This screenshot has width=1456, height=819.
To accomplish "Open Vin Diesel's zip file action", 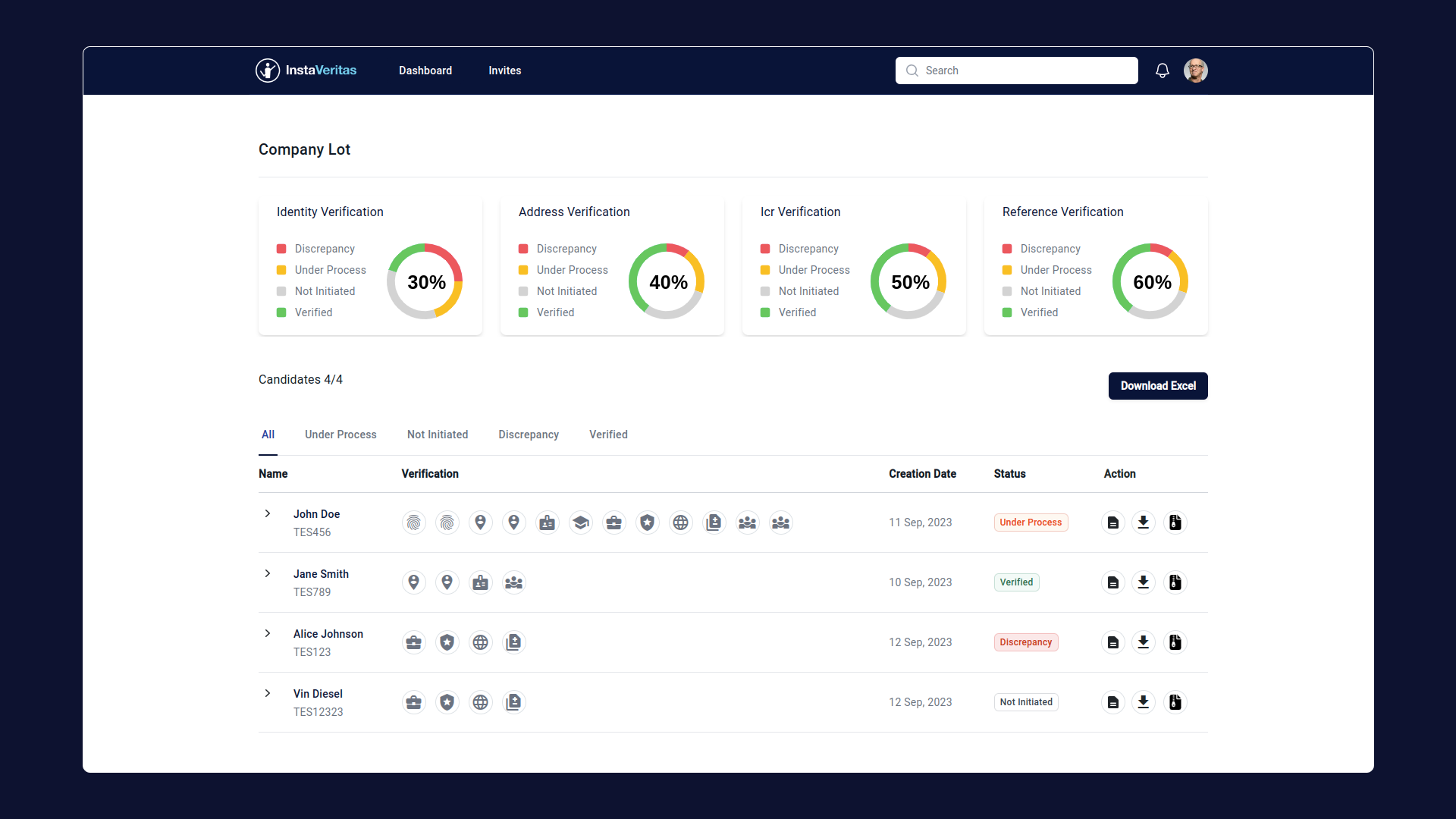I will [1175, 702].
